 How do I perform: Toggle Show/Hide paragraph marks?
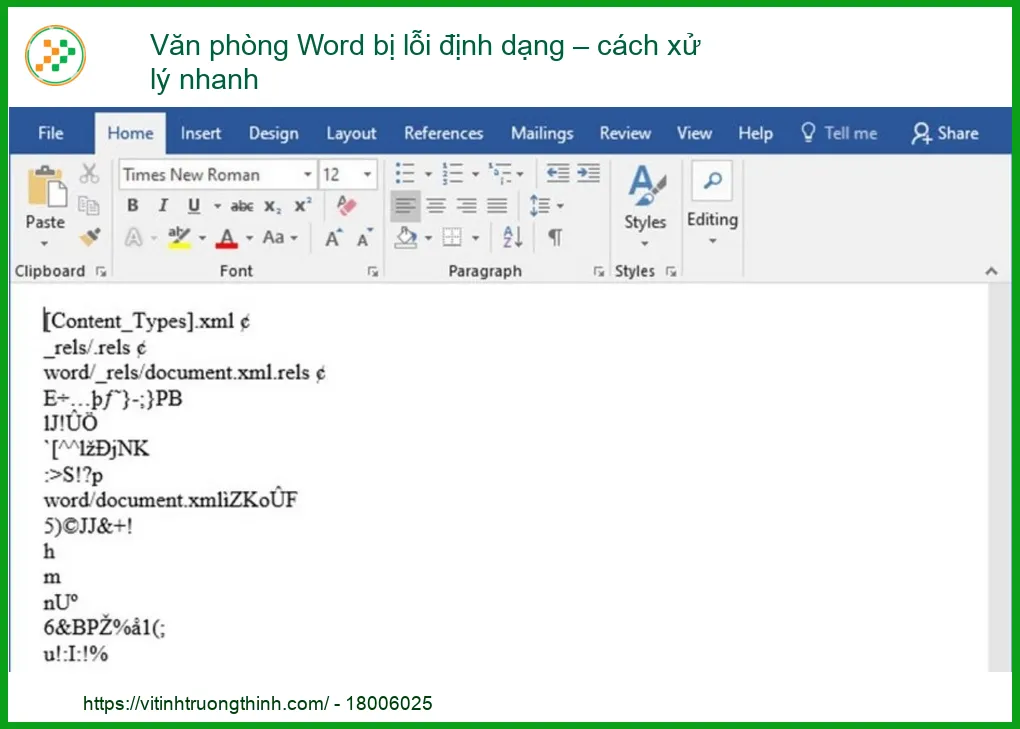click(555, 237)
